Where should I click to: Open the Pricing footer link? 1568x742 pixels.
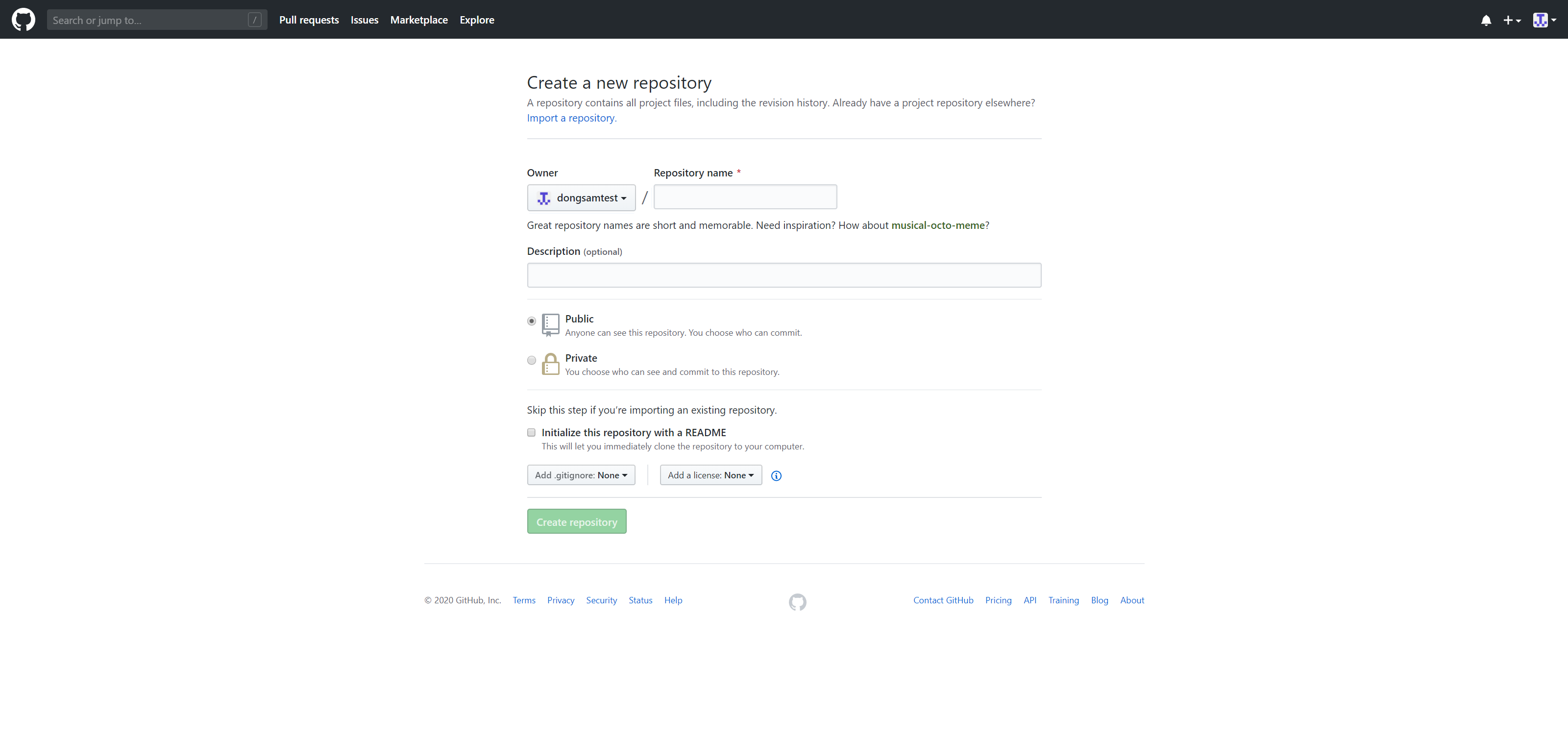tap(998, 600)
